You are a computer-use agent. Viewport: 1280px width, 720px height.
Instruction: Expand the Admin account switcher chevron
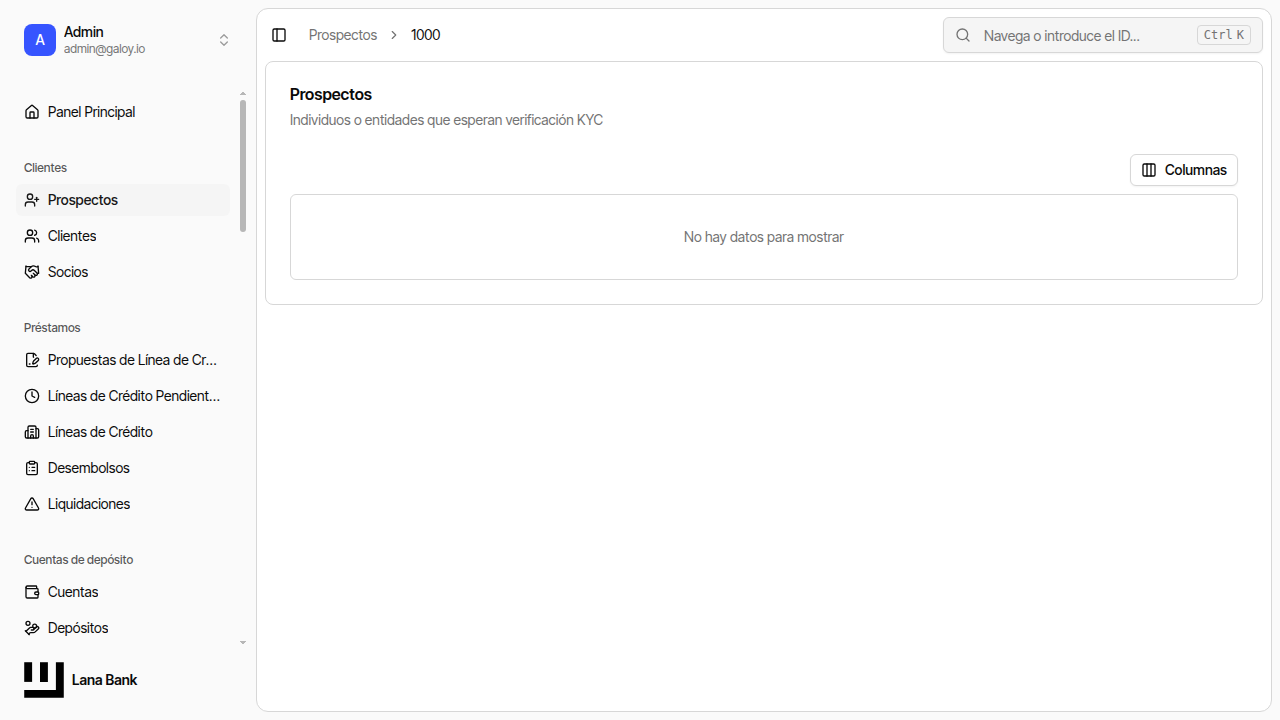click(224, 40)
